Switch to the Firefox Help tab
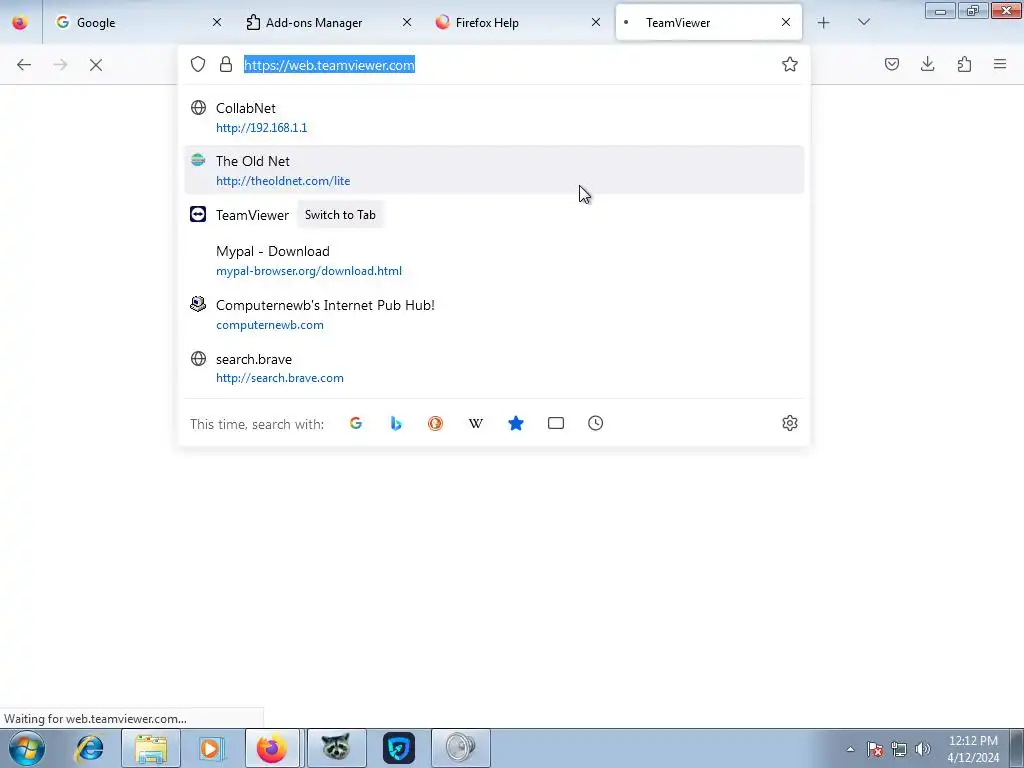1024x768 pixels. tap(518, 22)
